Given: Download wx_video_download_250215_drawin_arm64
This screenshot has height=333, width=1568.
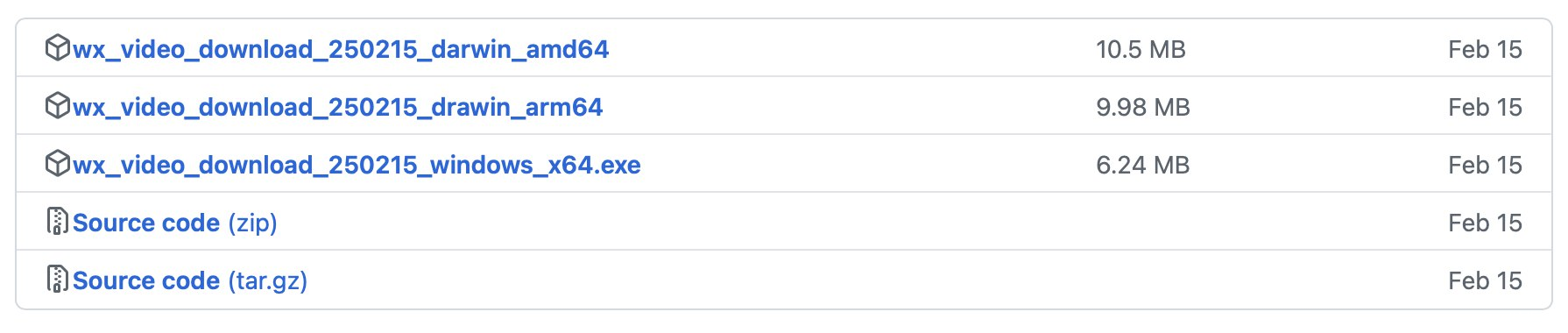Looking at the screenshot, I should click(337, 107).
